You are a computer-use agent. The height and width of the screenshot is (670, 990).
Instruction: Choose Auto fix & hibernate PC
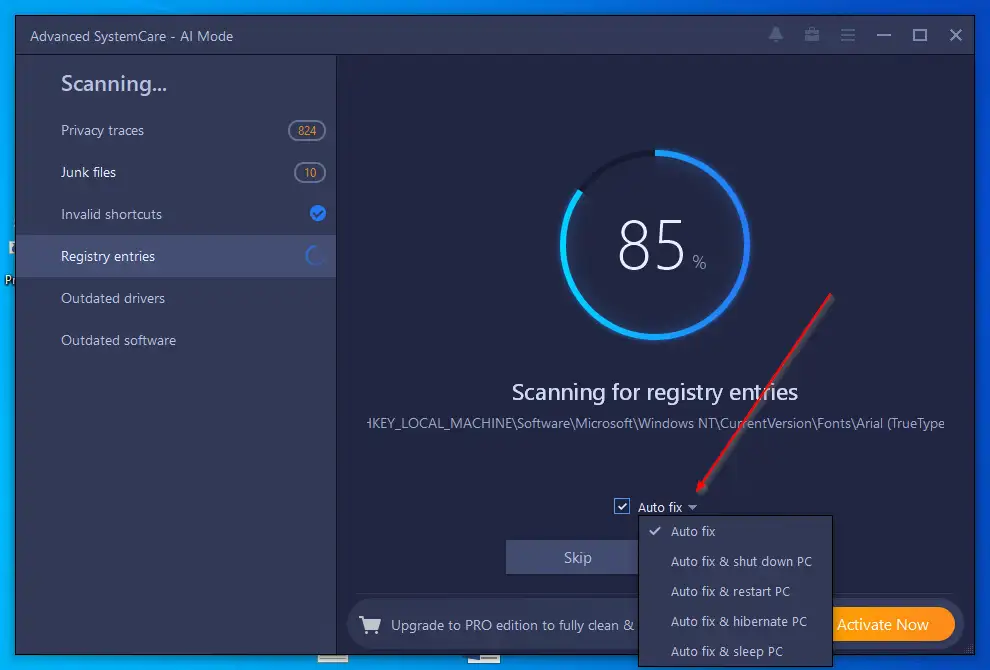pyautogui.click(x=736, y=621)
